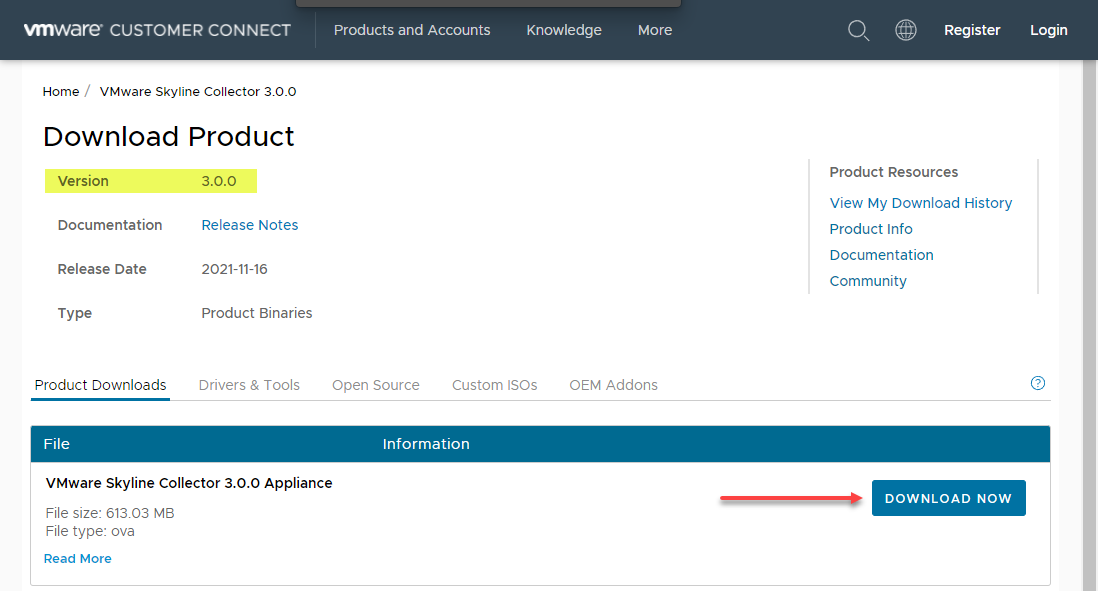Click File type ova text
Image resolution: width=1098 pixels, height=591 pixels.
pyautogui.click(x=90, y=531)
